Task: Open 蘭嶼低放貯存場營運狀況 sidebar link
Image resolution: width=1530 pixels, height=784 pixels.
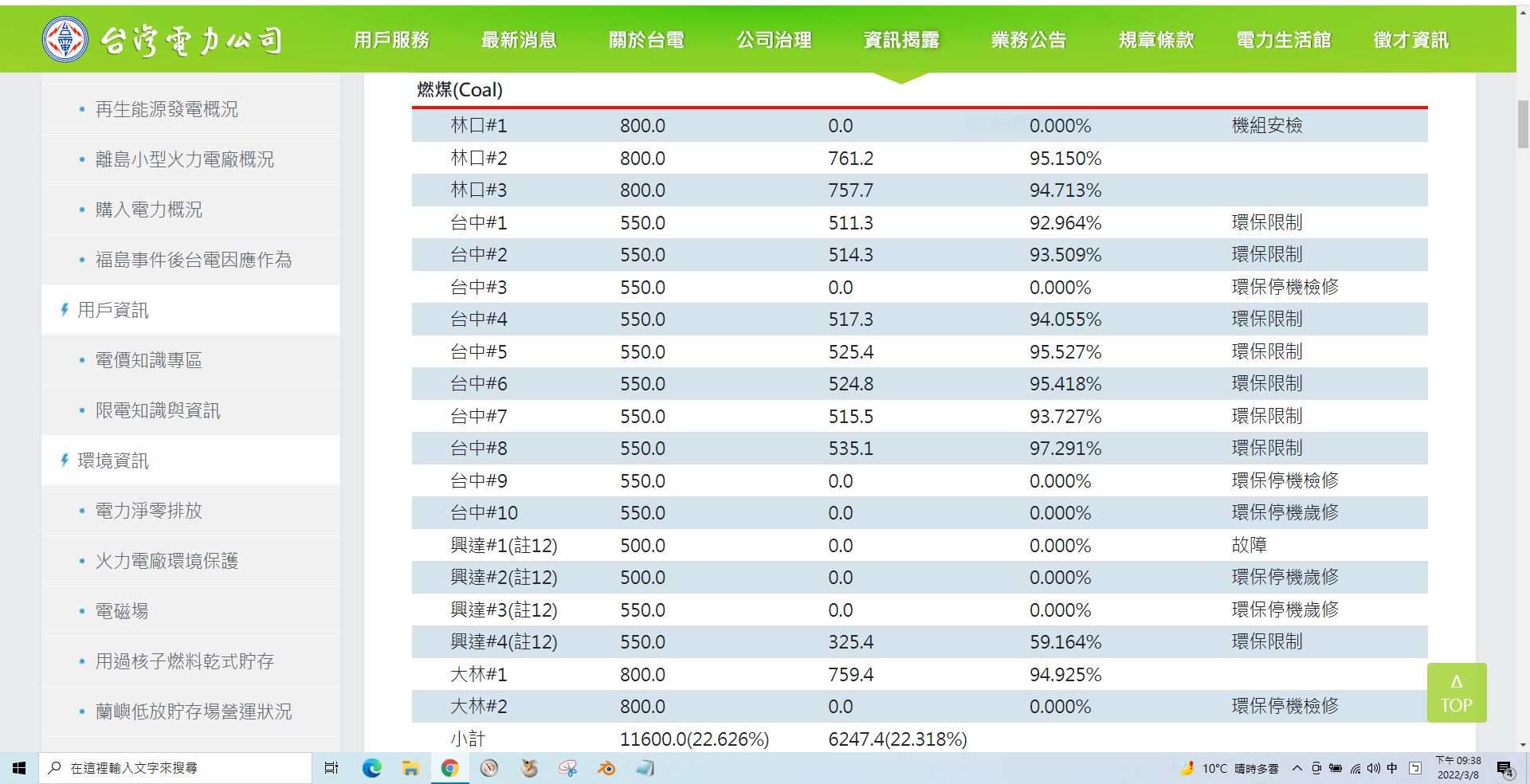Action: (194, 711)
